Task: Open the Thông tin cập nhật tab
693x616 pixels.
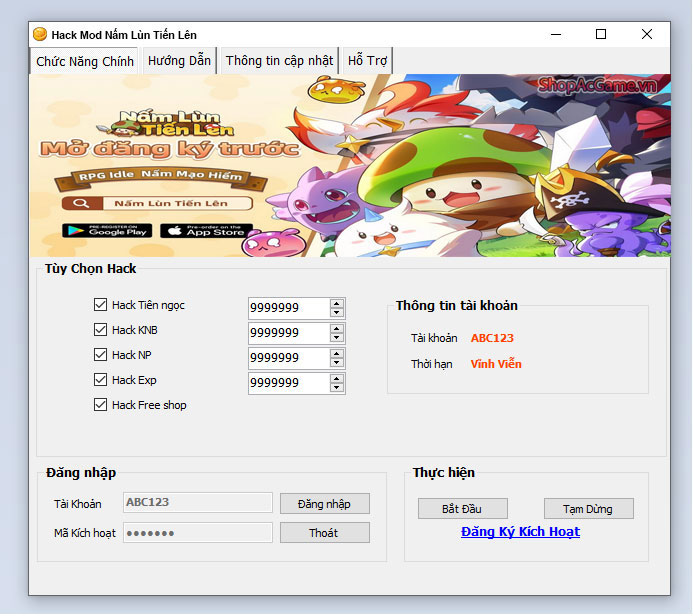Action: click(279, 61)
